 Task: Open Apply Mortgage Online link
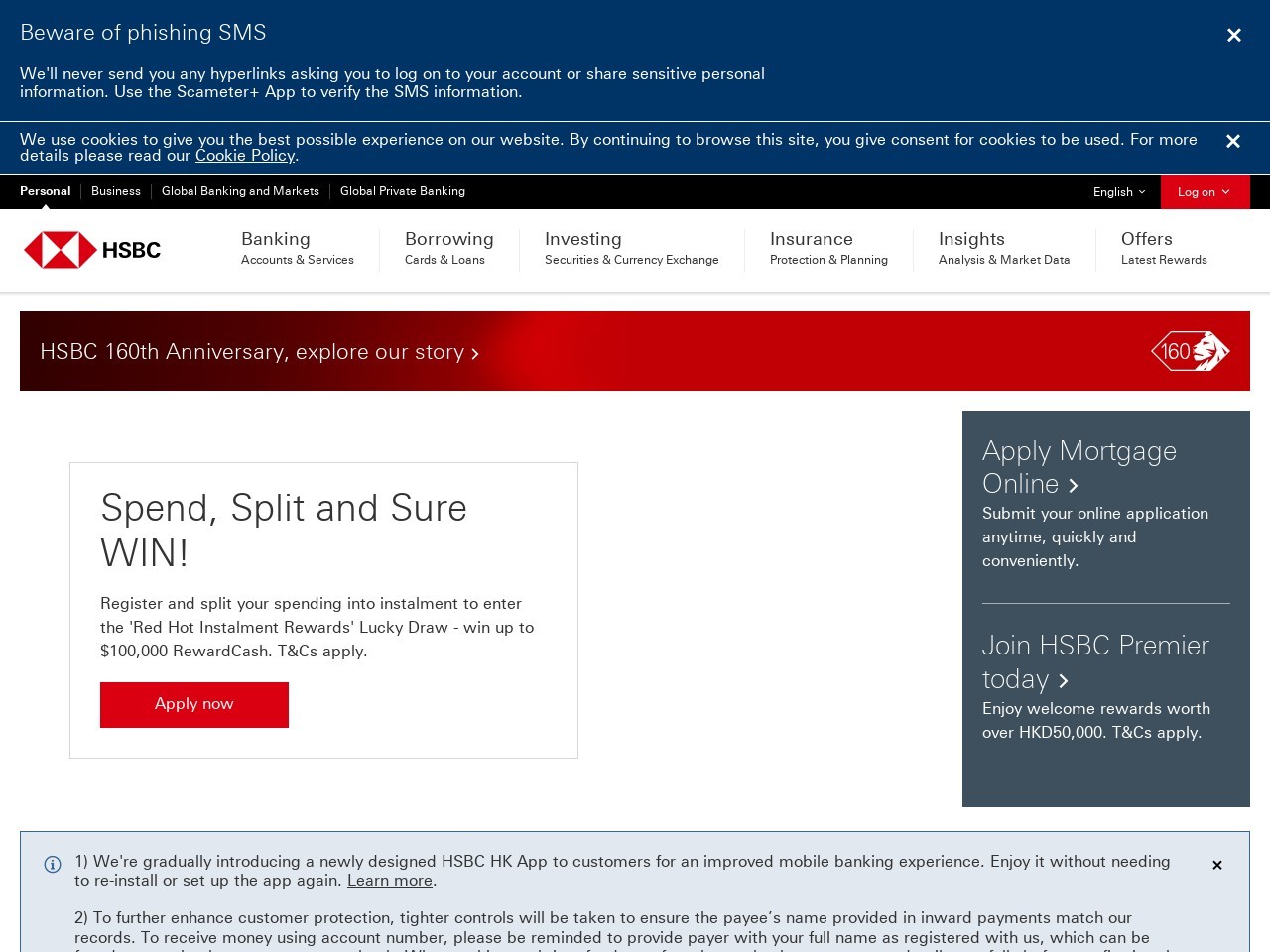click(x=1079, y=467)
